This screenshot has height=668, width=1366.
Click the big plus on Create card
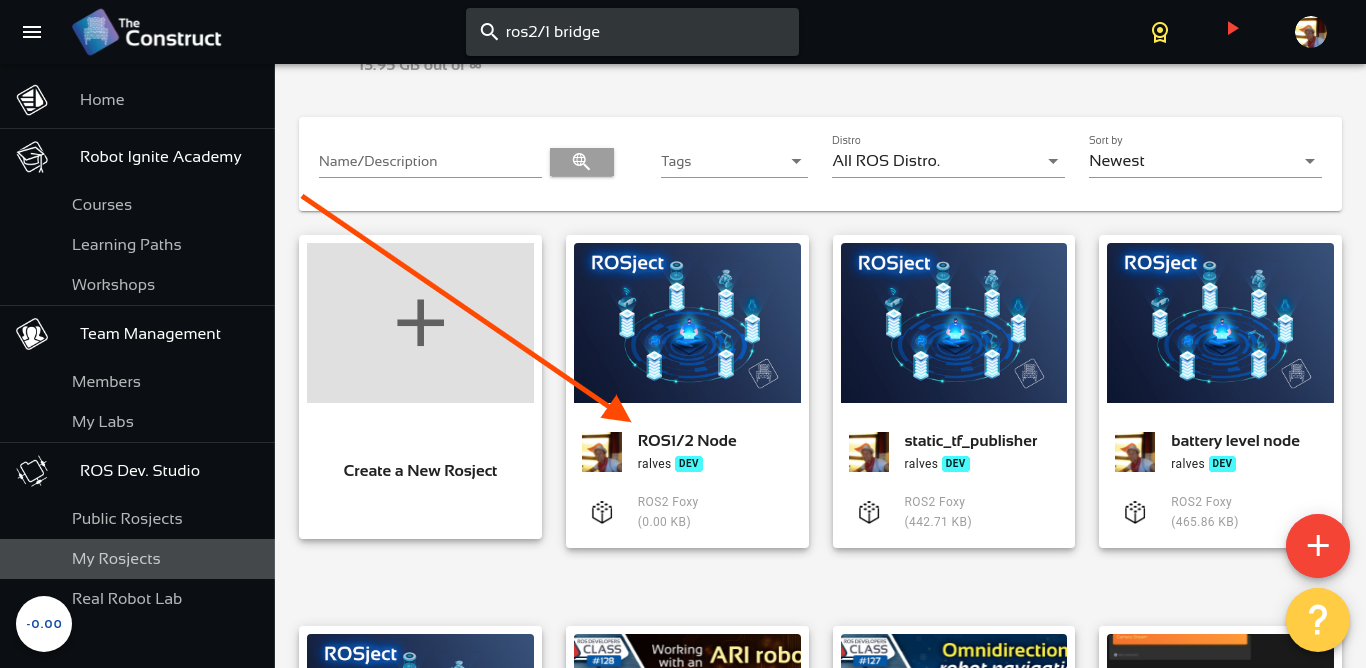coord(420,323)
